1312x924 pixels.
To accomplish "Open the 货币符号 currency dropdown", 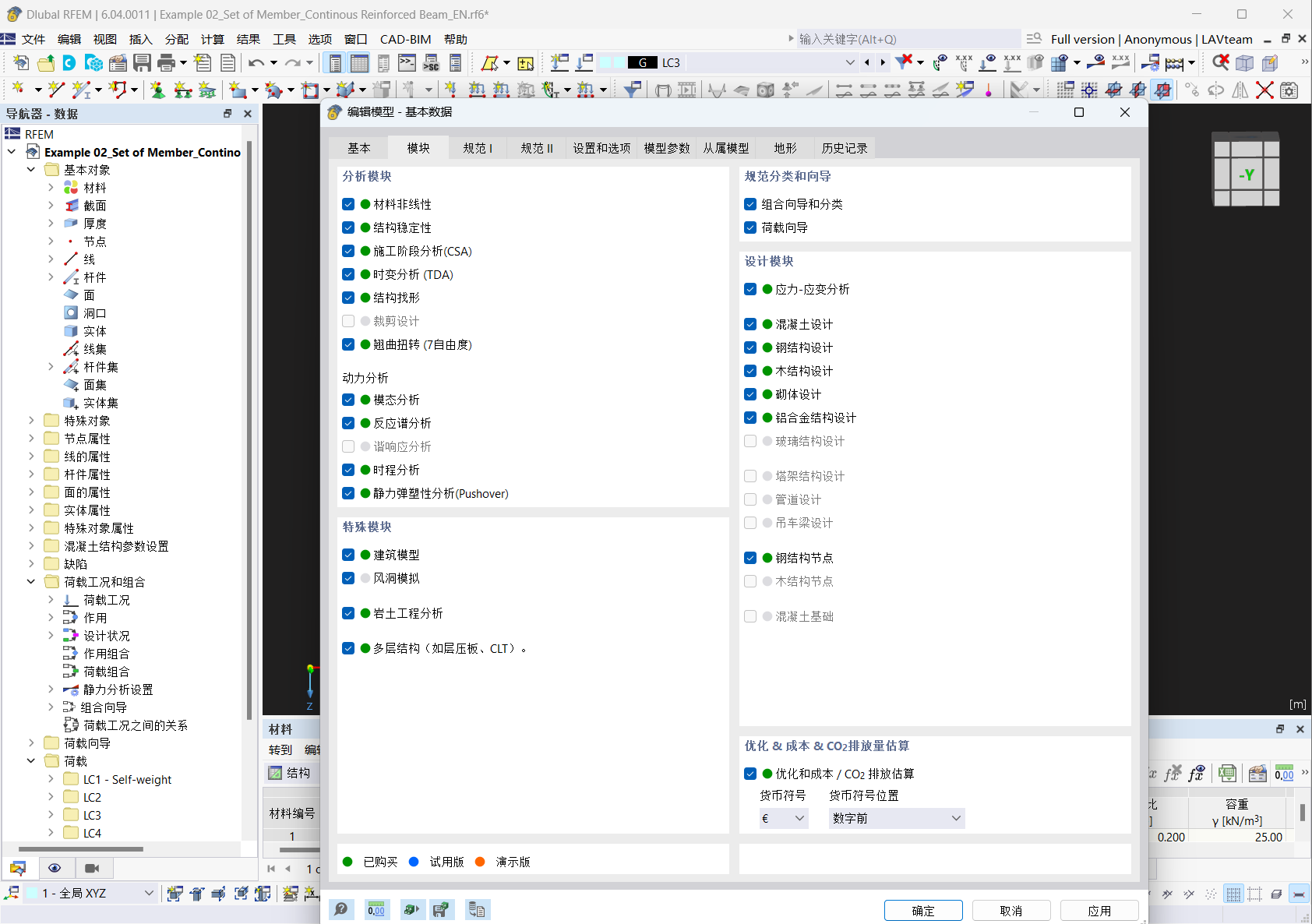I will click(x=784, y=818).
